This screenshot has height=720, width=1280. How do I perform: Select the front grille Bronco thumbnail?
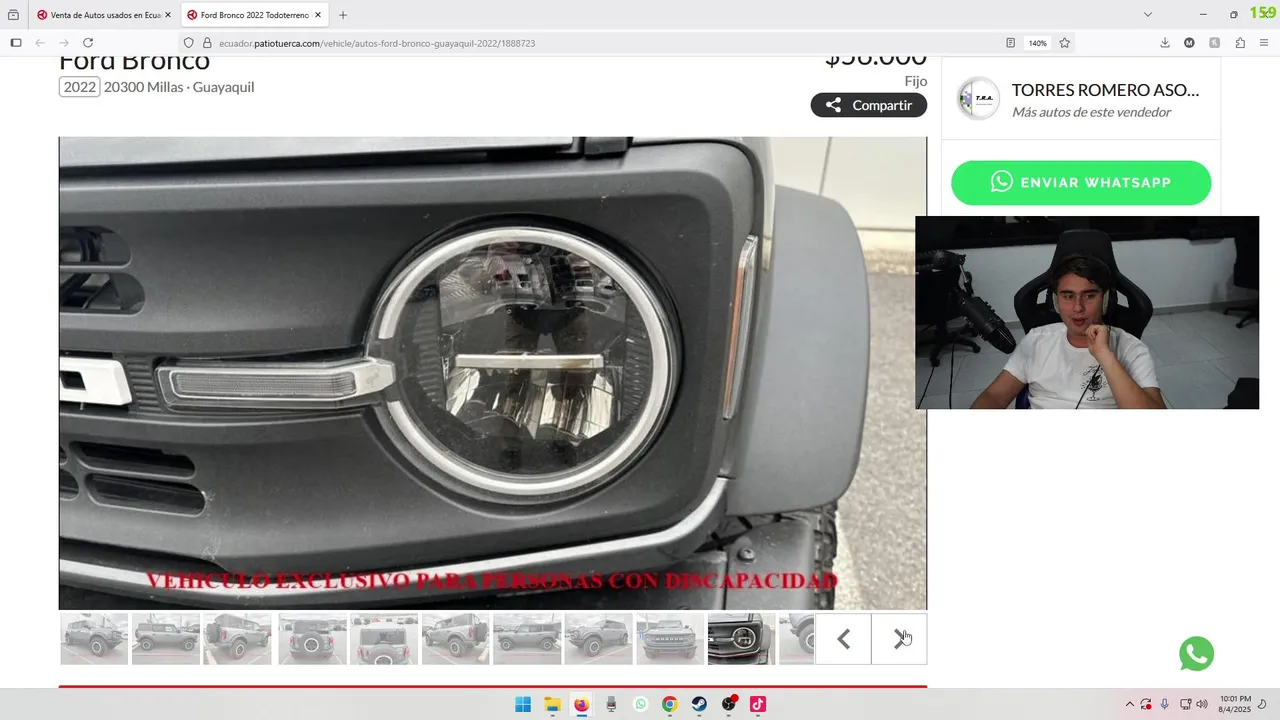669,639
